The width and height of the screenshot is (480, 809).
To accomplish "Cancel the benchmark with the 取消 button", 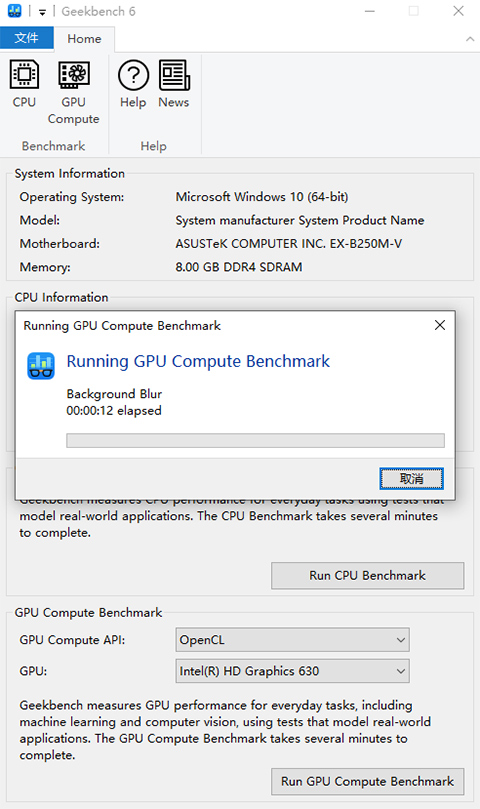I will (411, 478).
